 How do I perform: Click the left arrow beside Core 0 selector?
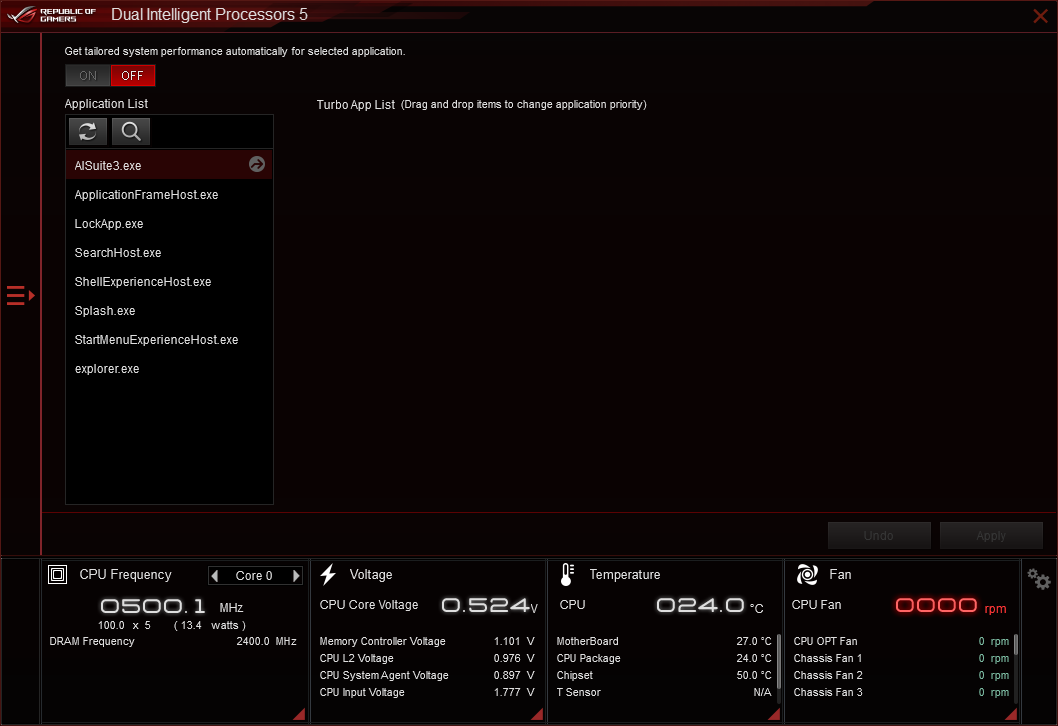click(x=215, y=575)
